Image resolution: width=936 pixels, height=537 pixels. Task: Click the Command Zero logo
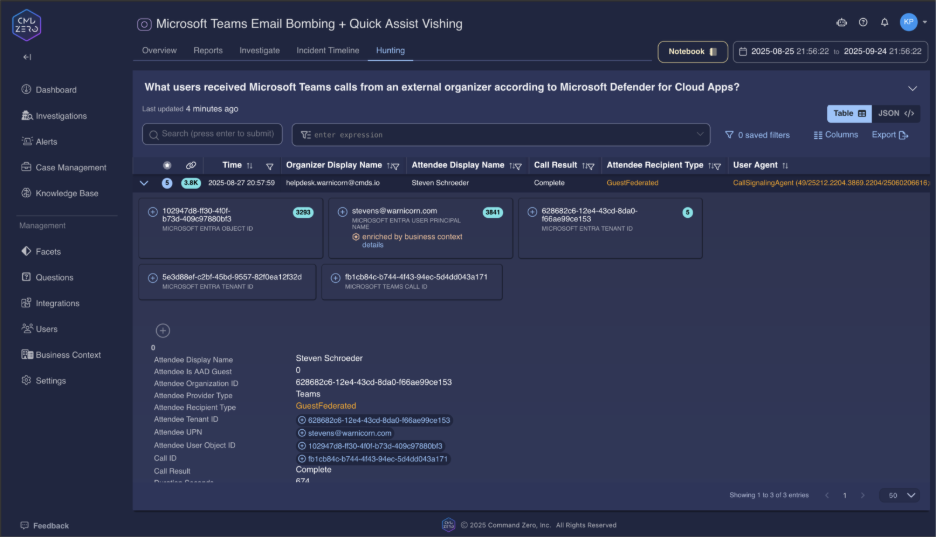tap(26, 25)
